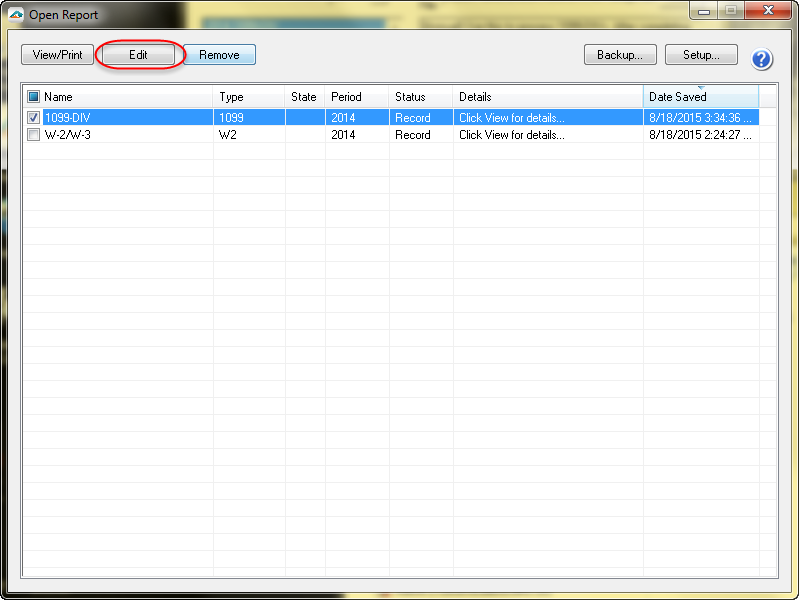The image size is (799, 600).
Task: Click the Open Report title bar app icon
Action: (x=15, y=15)
